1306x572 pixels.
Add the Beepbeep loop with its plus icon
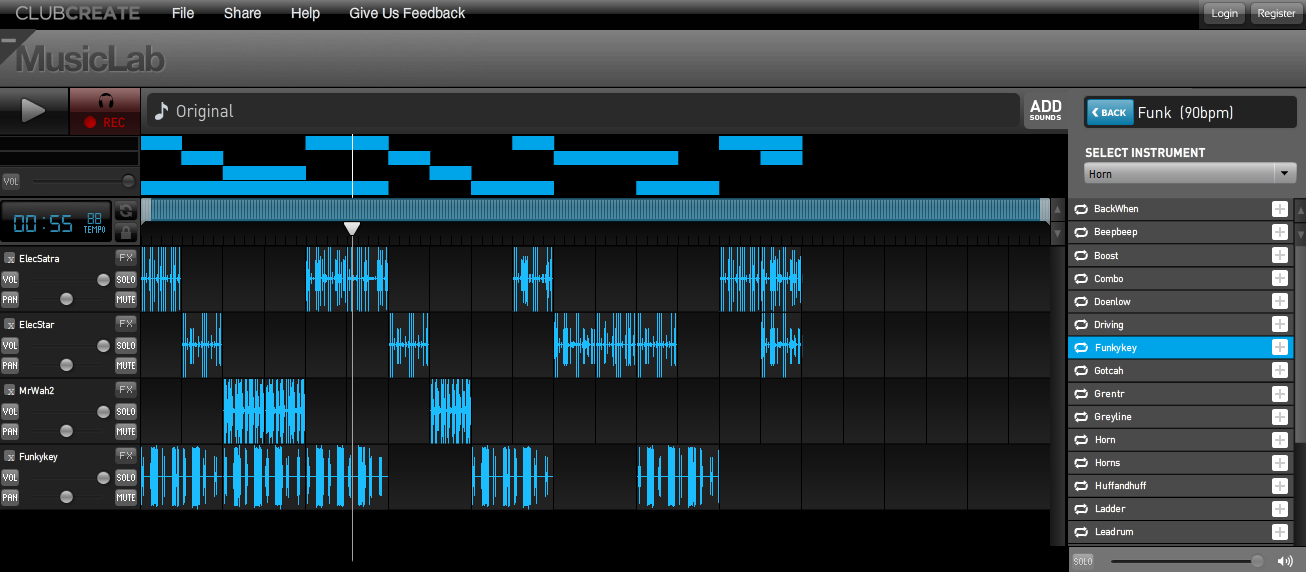pos(1279,232)
